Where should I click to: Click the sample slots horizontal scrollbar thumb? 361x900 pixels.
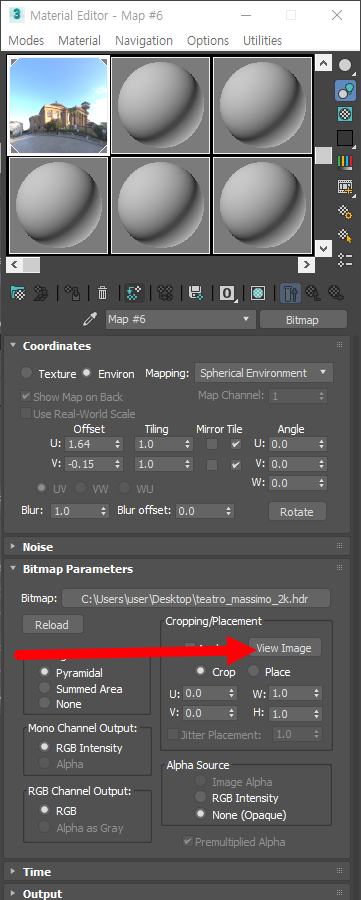coord(32,265)
